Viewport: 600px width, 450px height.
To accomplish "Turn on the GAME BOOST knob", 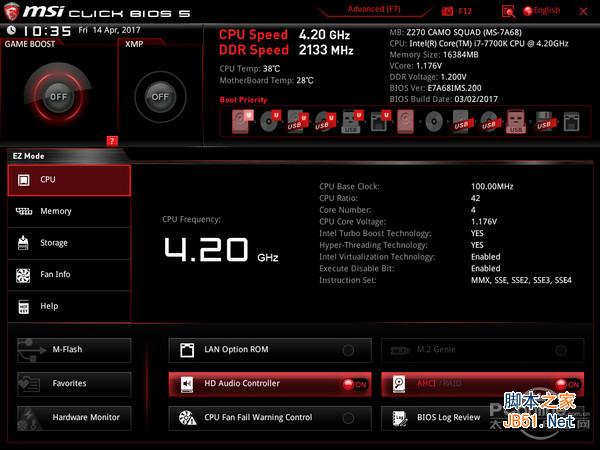I will pos(58,97).
